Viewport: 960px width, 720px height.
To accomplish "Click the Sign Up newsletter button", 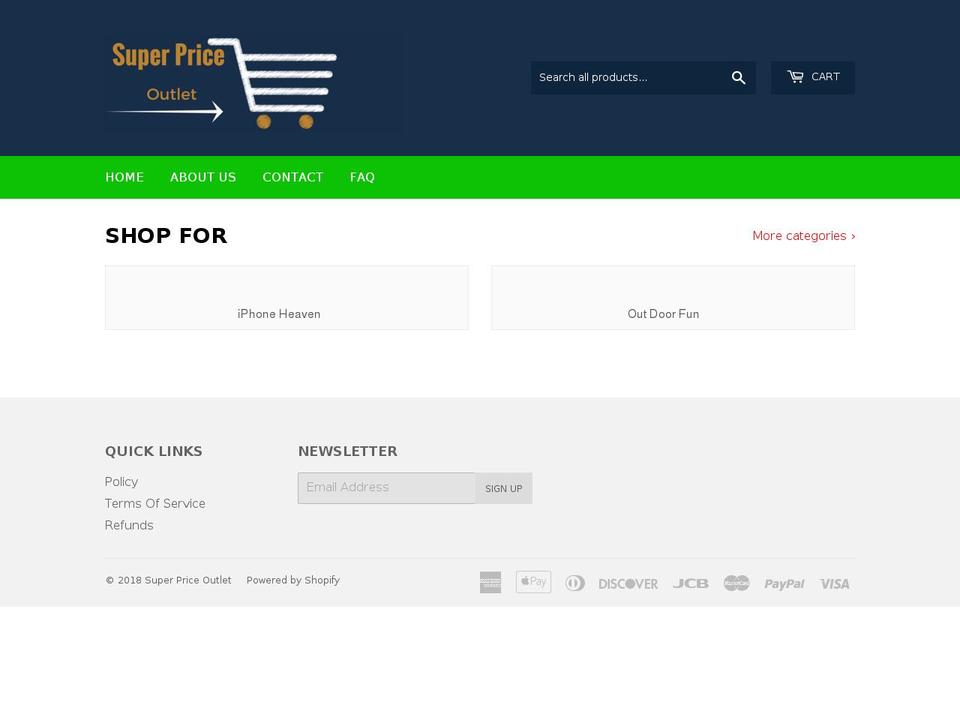I will 503,488.
